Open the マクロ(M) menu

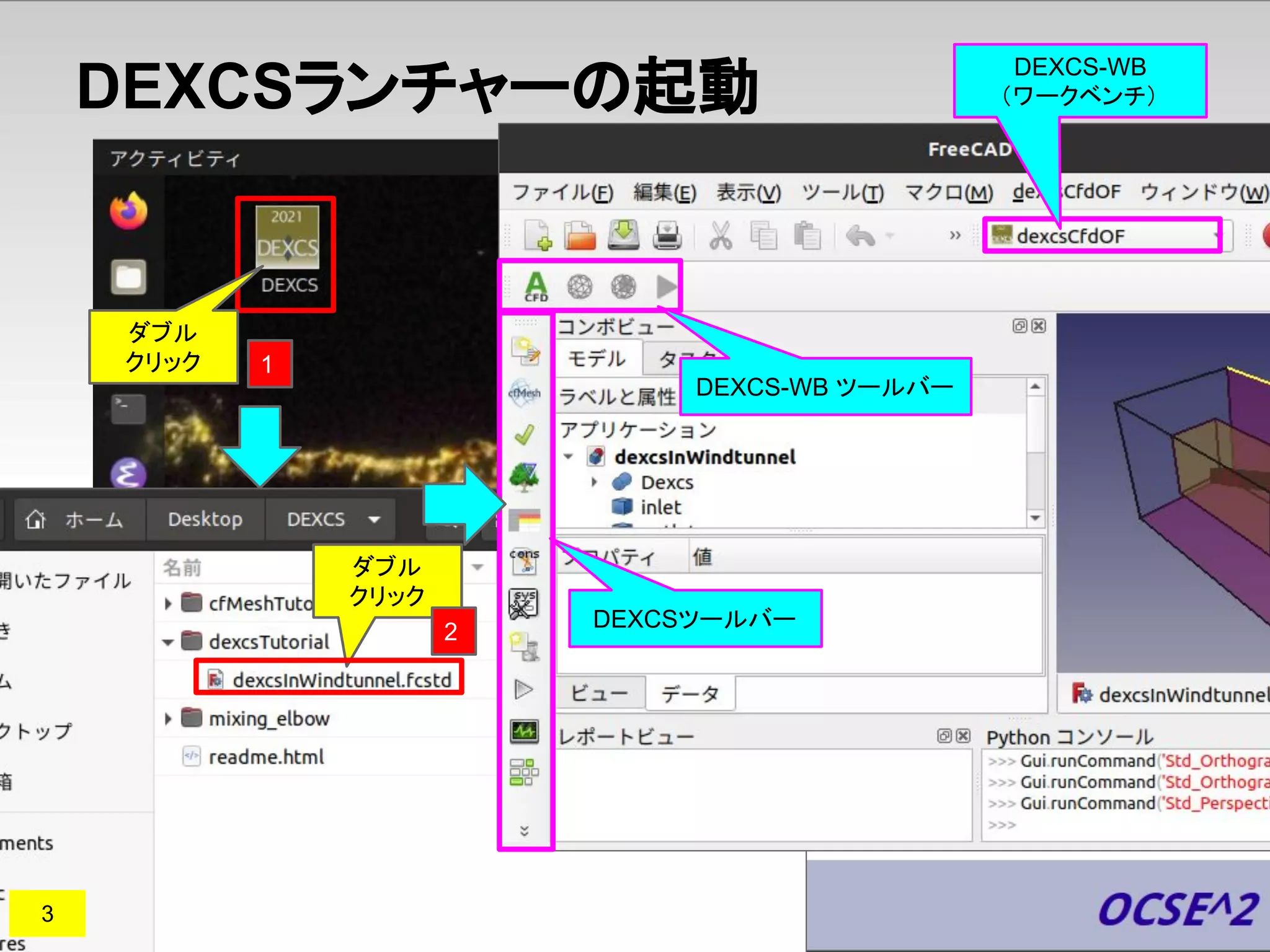tap(949, 192)
